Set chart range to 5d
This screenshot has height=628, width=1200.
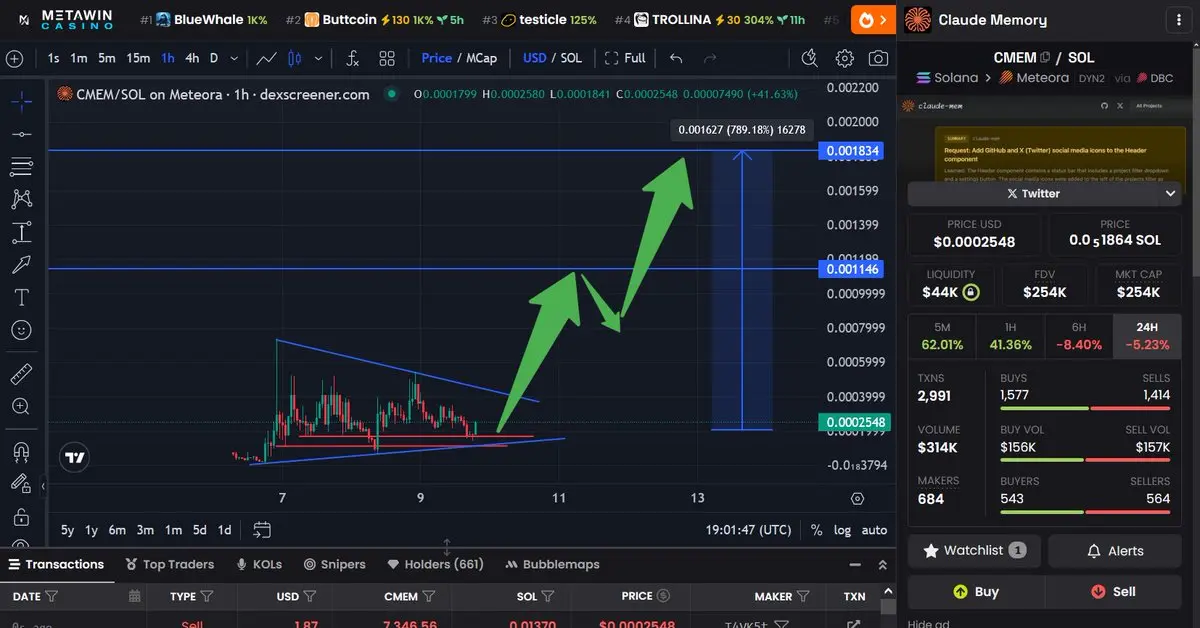click(x=200, y=530)
